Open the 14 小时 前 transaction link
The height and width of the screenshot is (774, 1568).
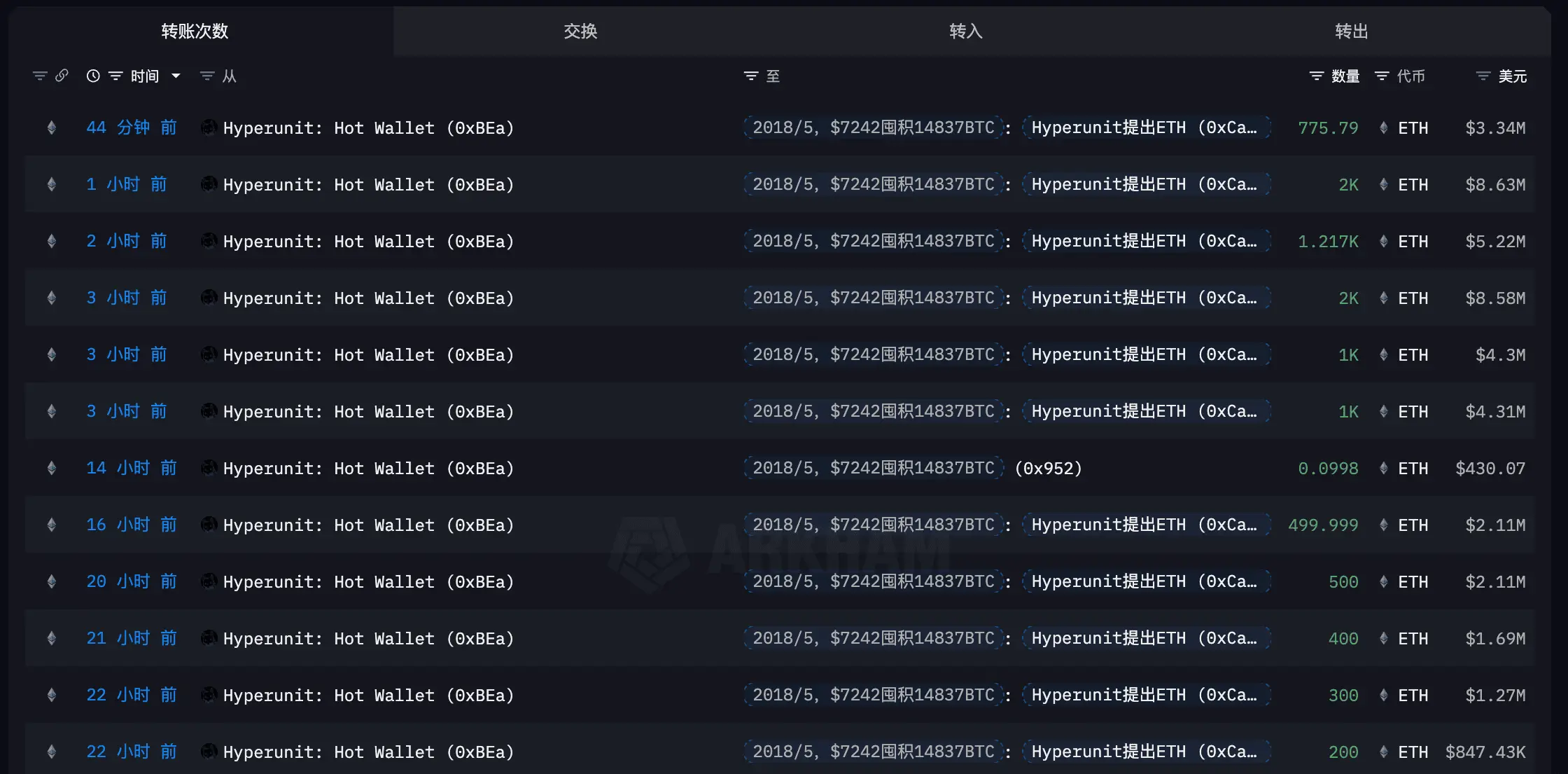132,468
